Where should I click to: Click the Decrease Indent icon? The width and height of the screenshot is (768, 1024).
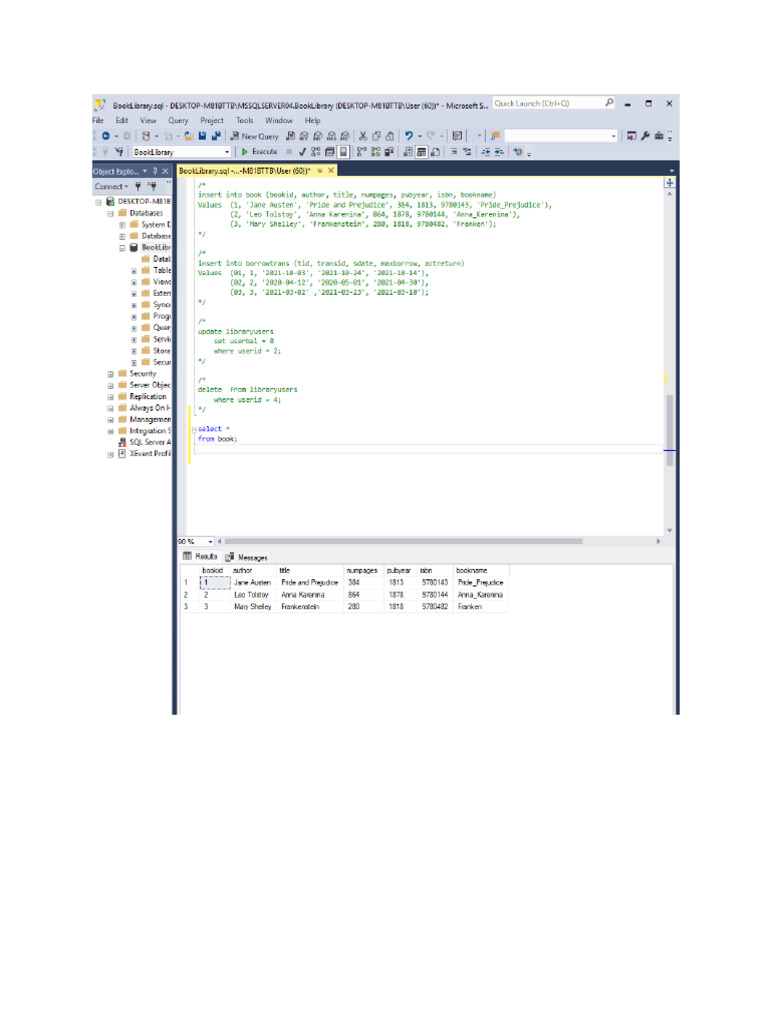[x=486, y=152]
